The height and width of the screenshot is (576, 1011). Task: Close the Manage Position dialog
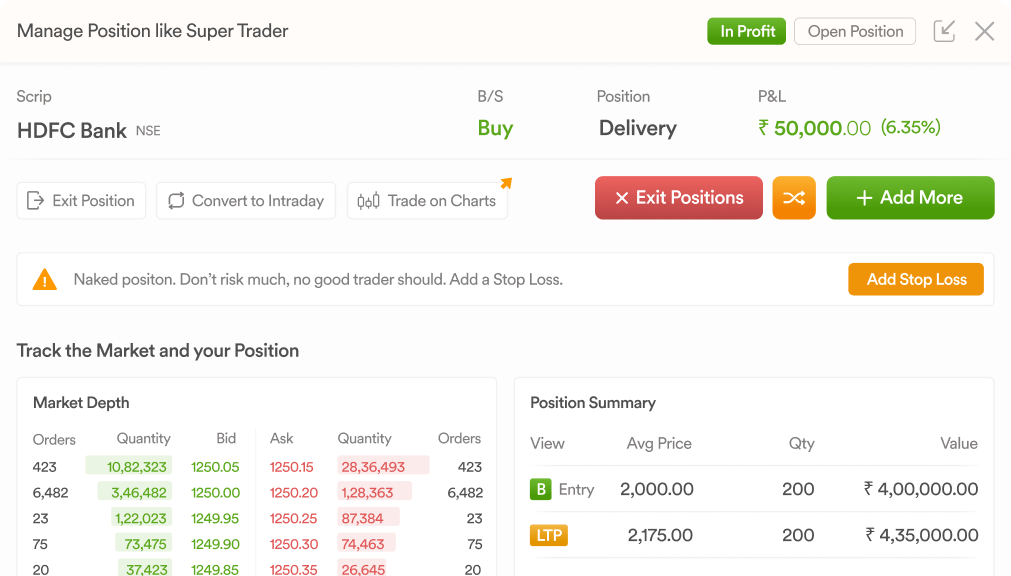[x=985, y=31]
